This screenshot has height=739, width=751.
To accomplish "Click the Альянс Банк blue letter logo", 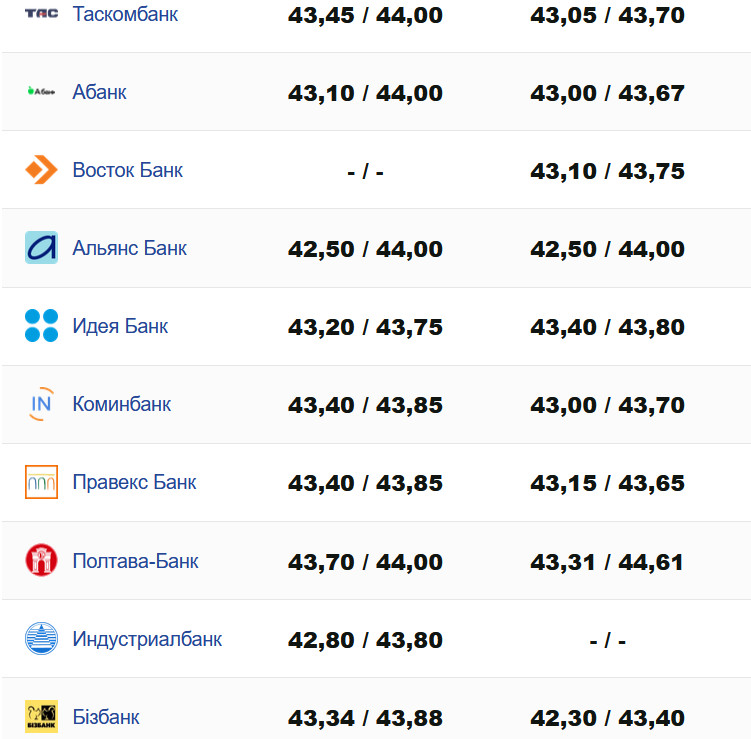I will tap(41, 248).
